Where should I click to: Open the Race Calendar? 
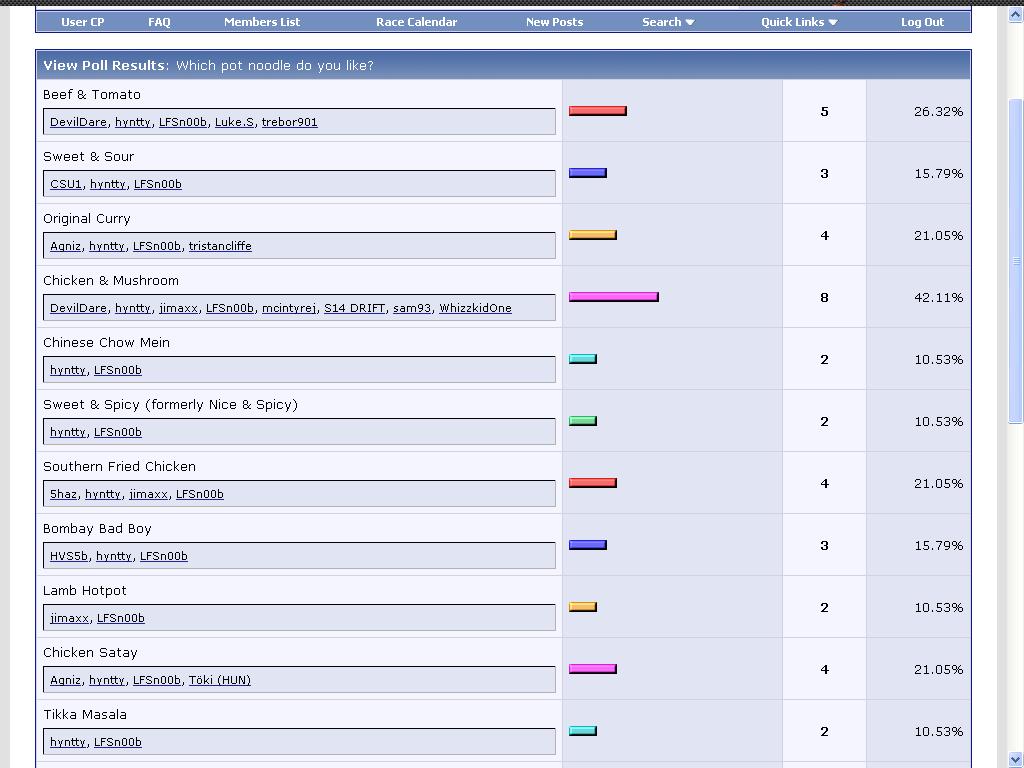pos(416,22)
